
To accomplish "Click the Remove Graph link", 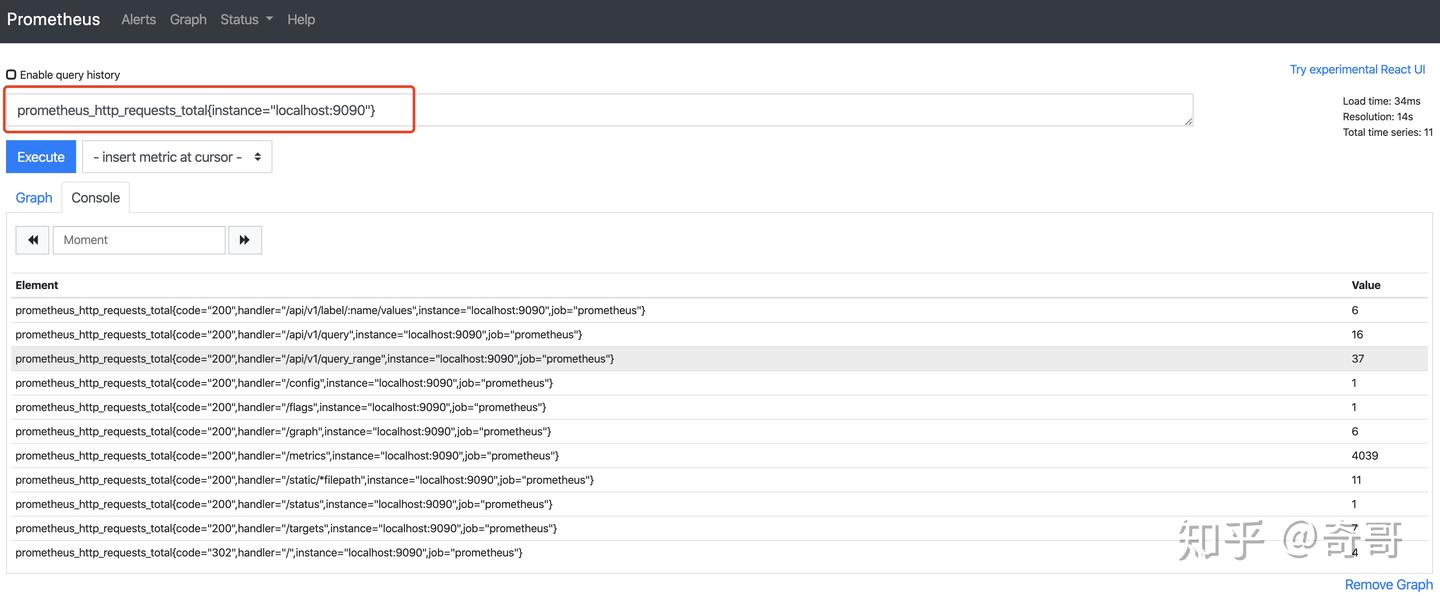I will click(1388, 584).
